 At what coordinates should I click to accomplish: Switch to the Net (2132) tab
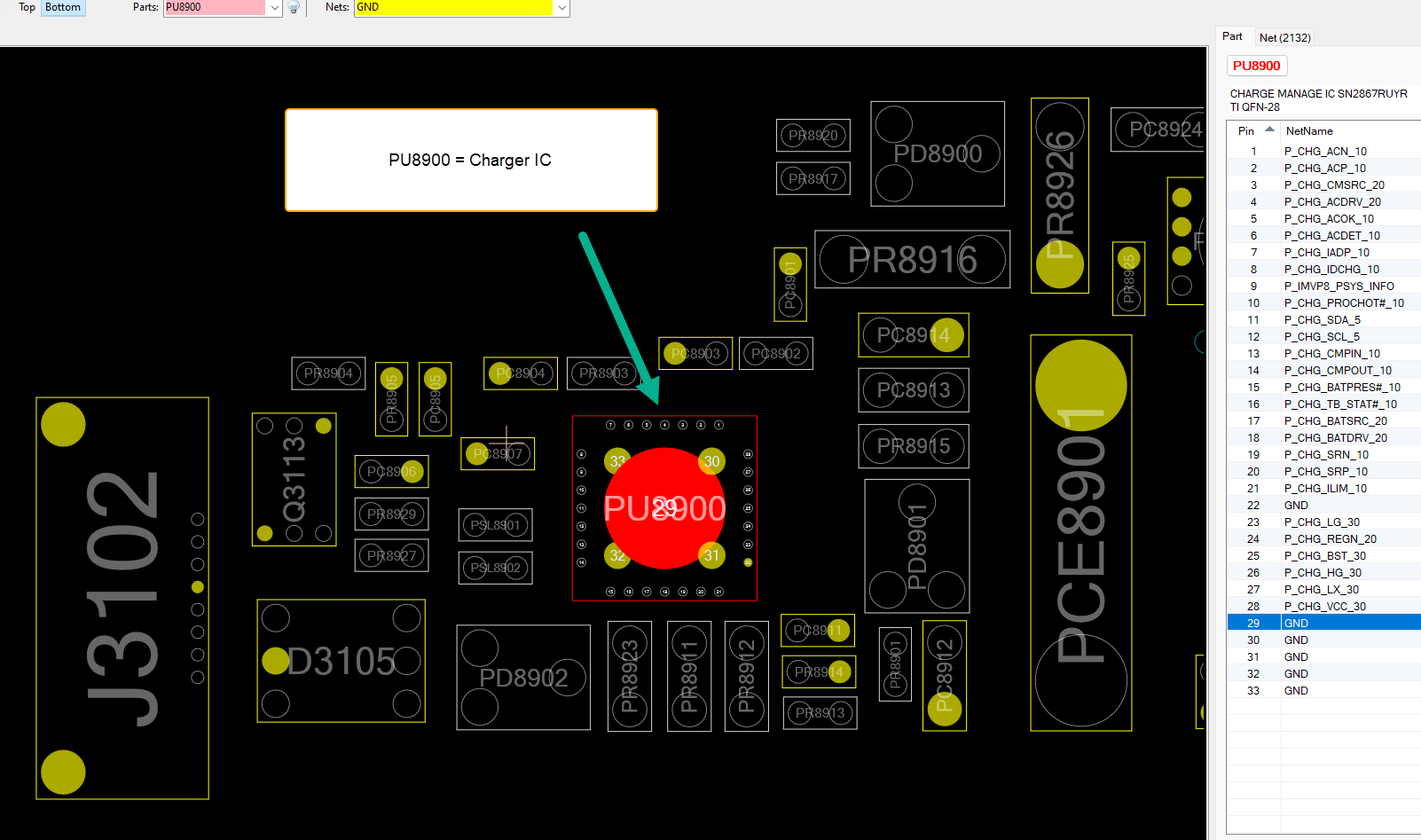click(1284, 37)
